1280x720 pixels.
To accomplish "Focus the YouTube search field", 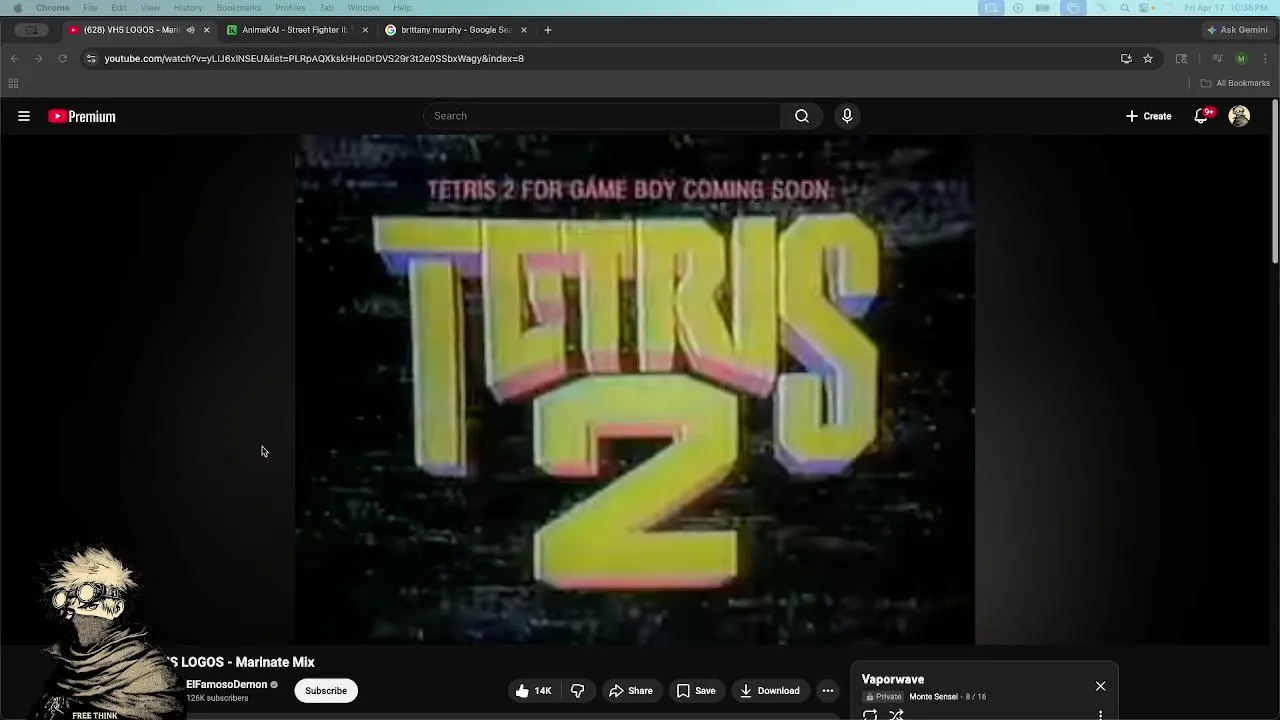I will [x=603, y=116].
